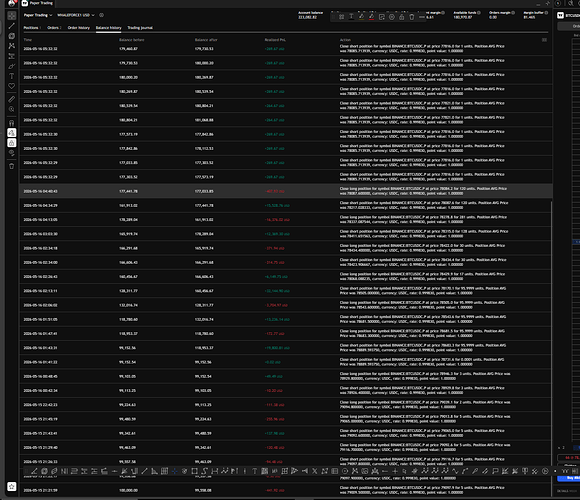Switch to Trading journal tab
This screenshot has width=580, height=500.
(140, 28)
